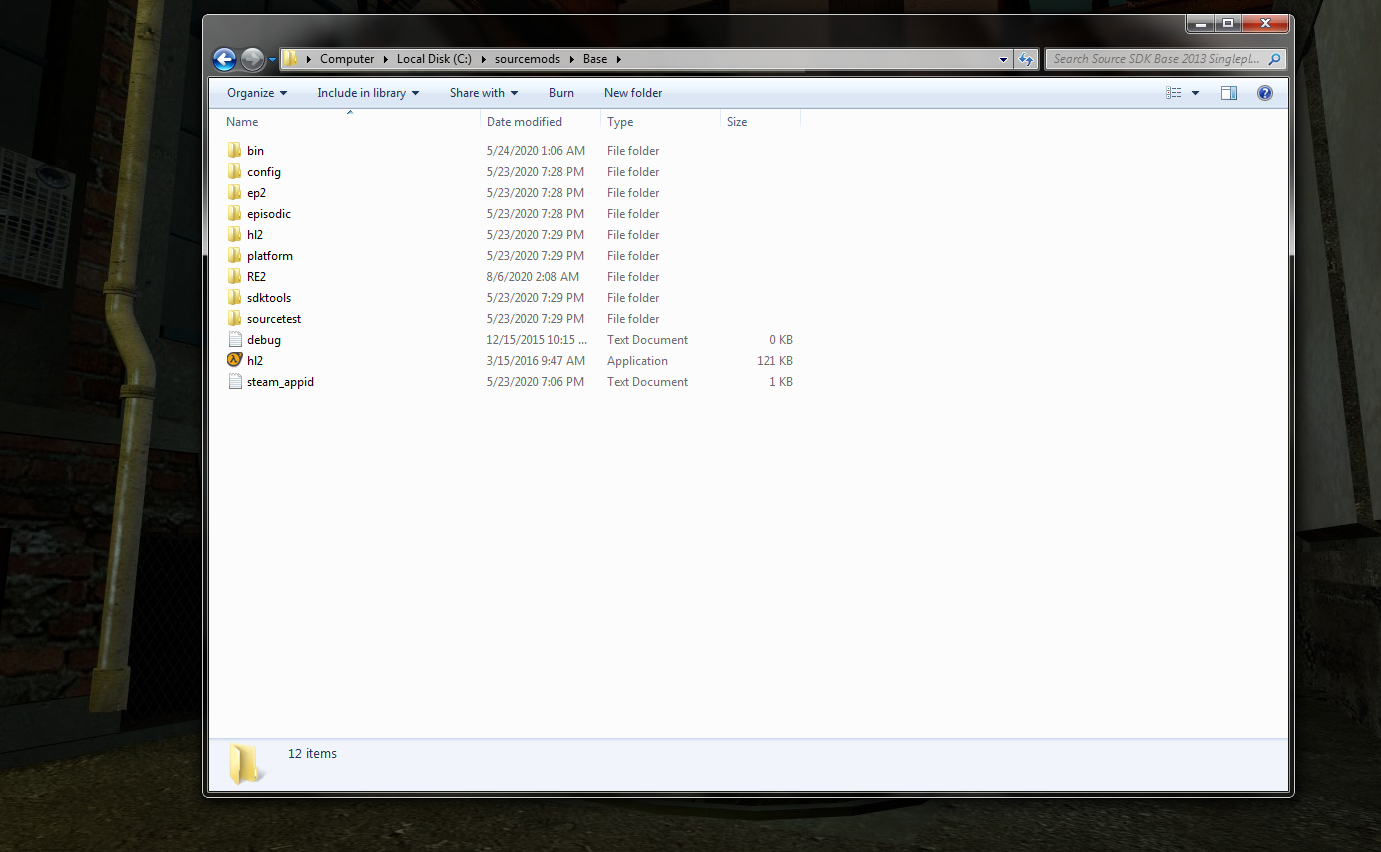The height and width of the screenshot is (852, 1381).
Task: Click the New folder button
Action: pos(633,93)
